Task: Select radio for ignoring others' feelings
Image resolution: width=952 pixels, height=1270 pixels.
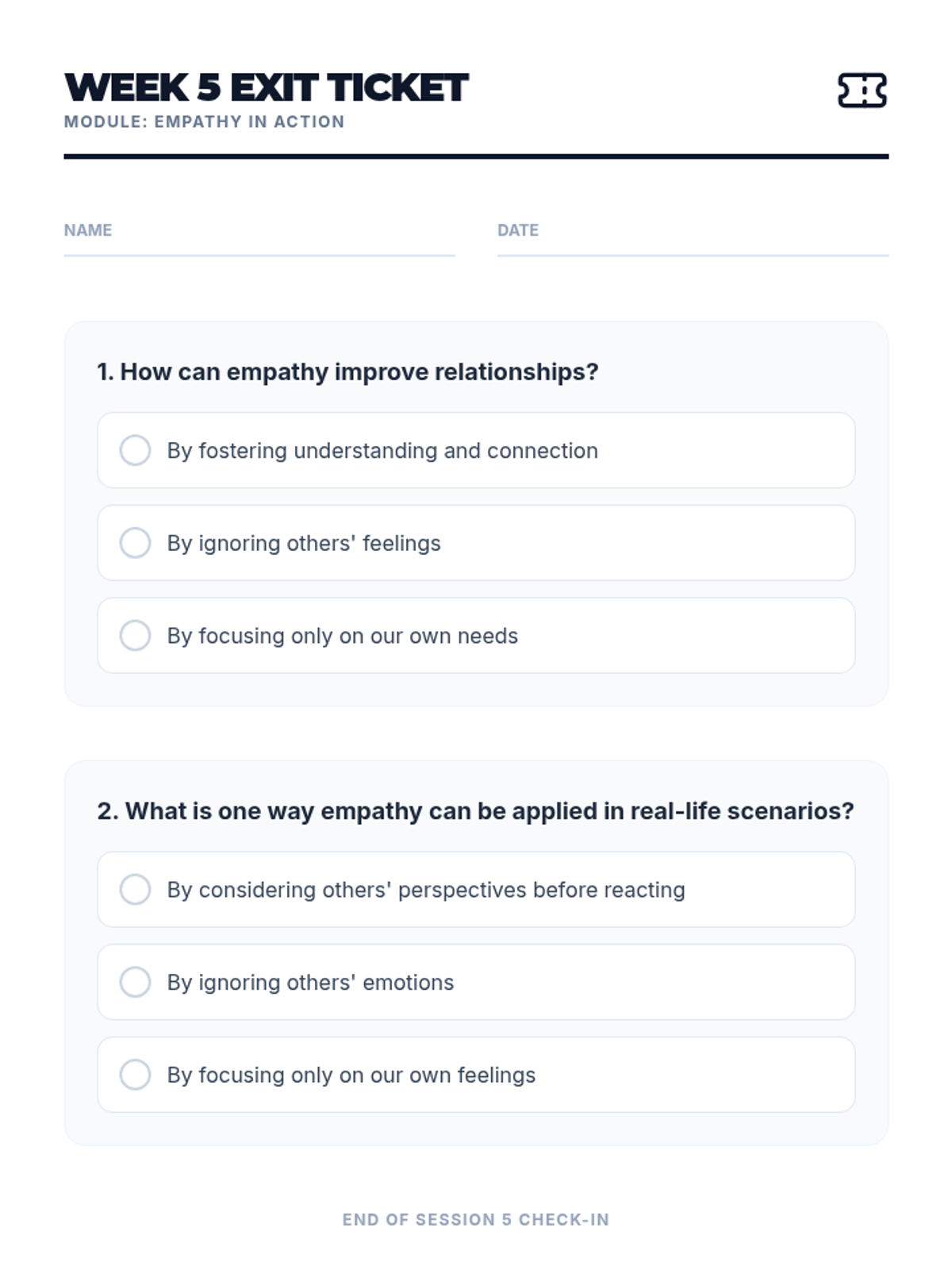Action: click(x=135, y=543)
